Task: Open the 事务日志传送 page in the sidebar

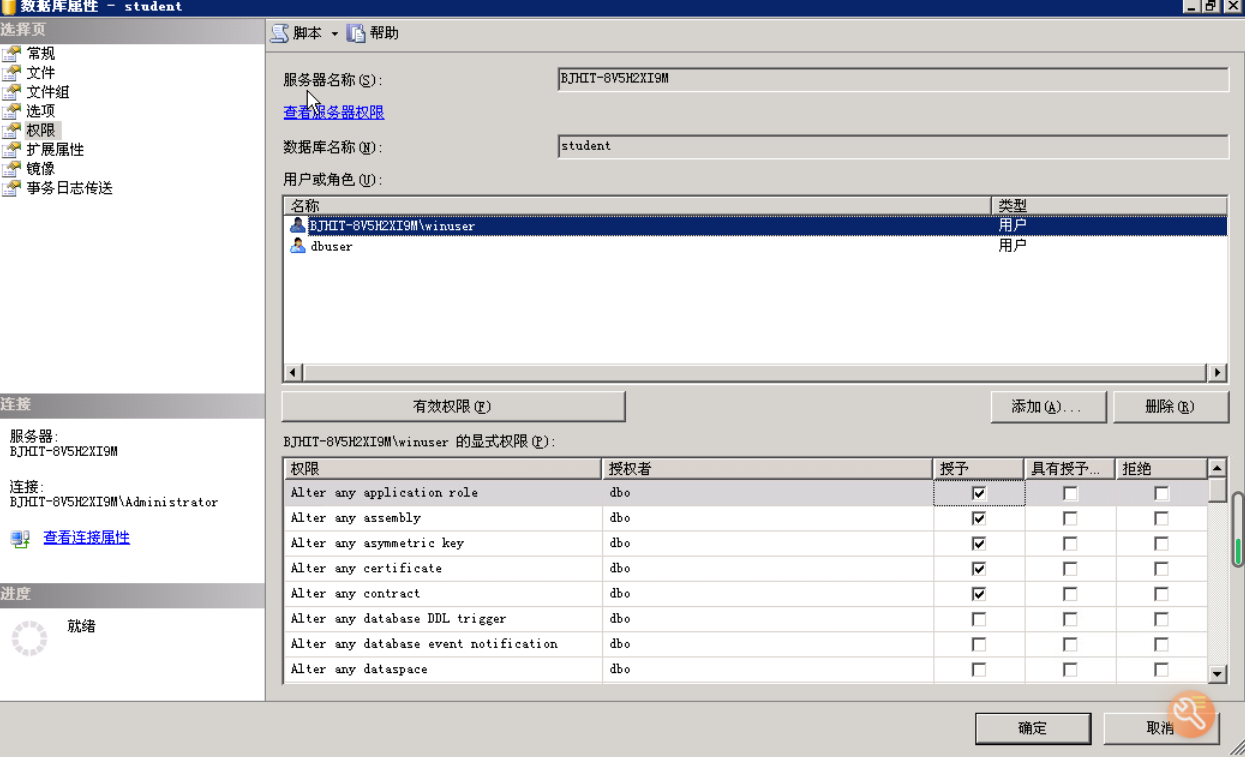Action: pos(69,187)
